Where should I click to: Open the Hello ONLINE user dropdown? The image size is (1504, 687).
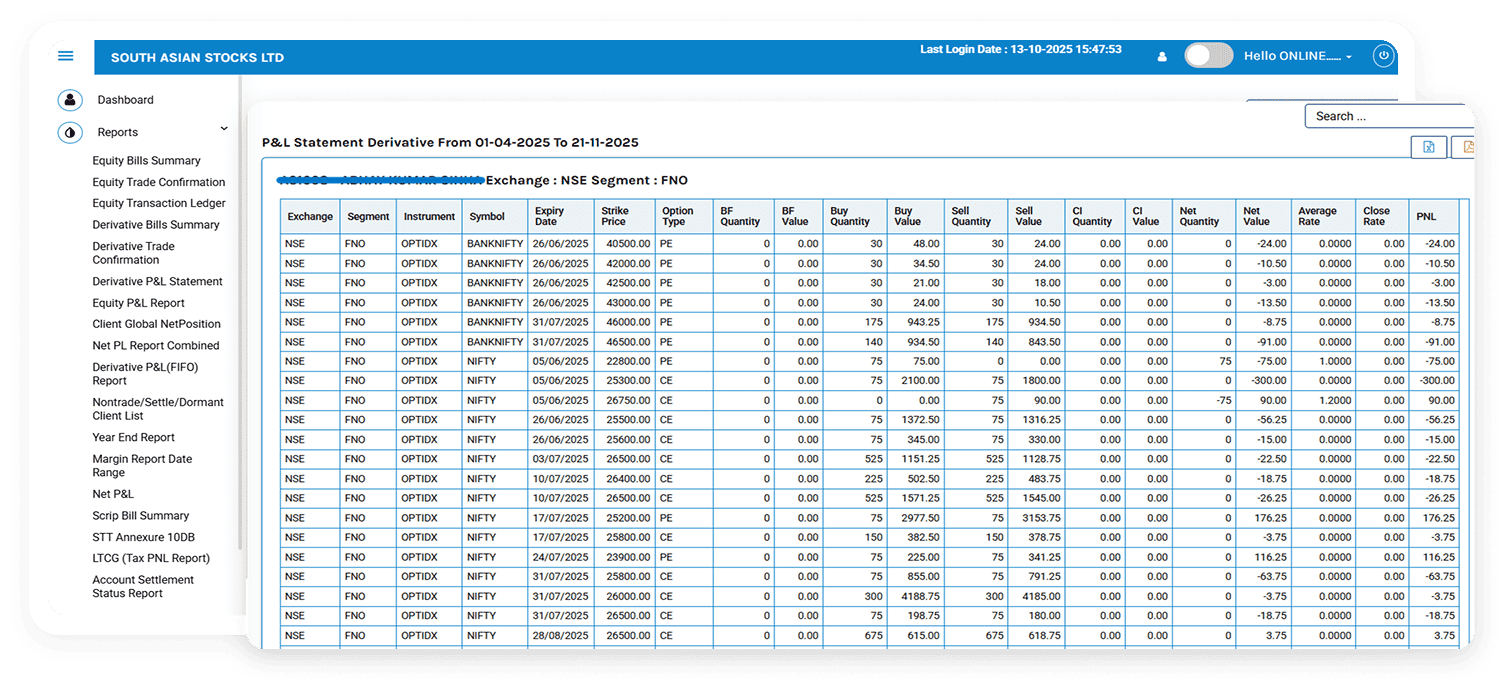pos(1297,57)
